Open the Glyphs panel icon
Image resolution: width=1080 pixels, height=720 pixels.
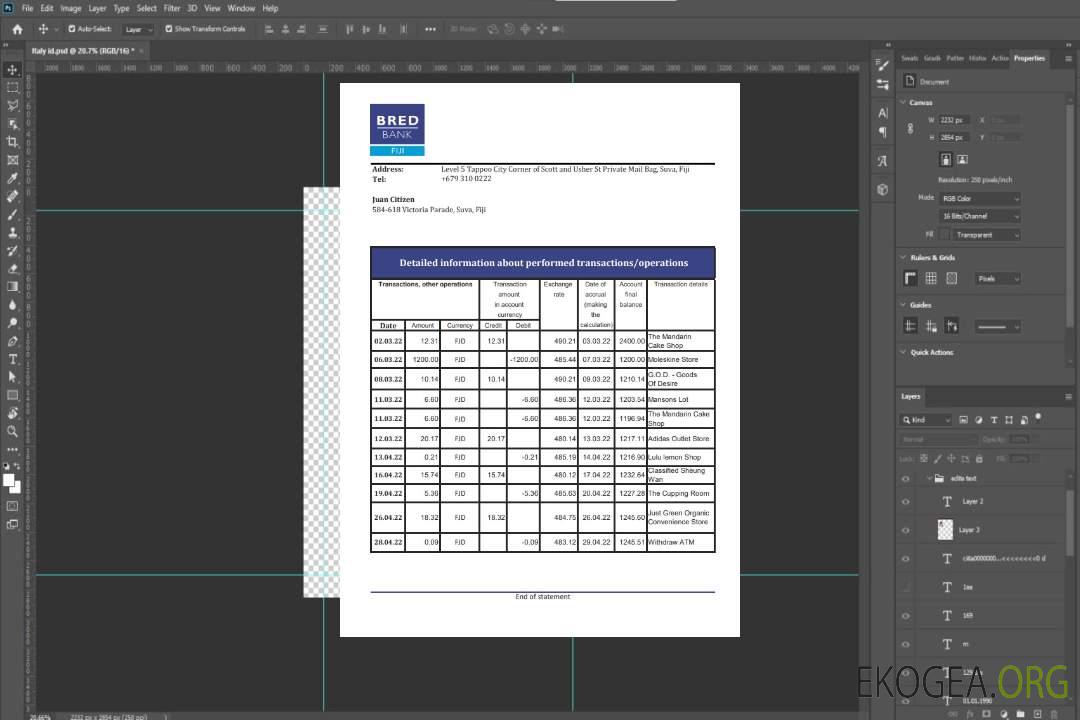(x=882, y=161)
